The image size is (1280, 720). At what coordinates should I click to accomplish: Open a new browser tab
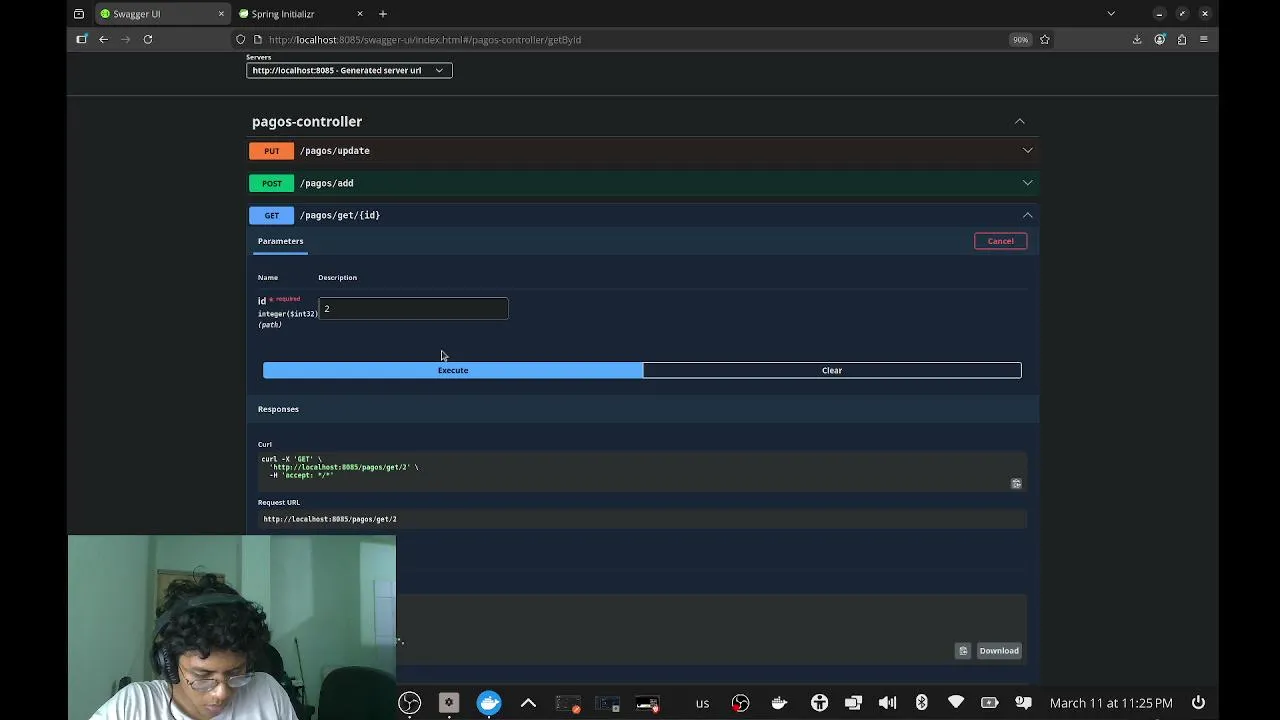[x=383, y=14]
